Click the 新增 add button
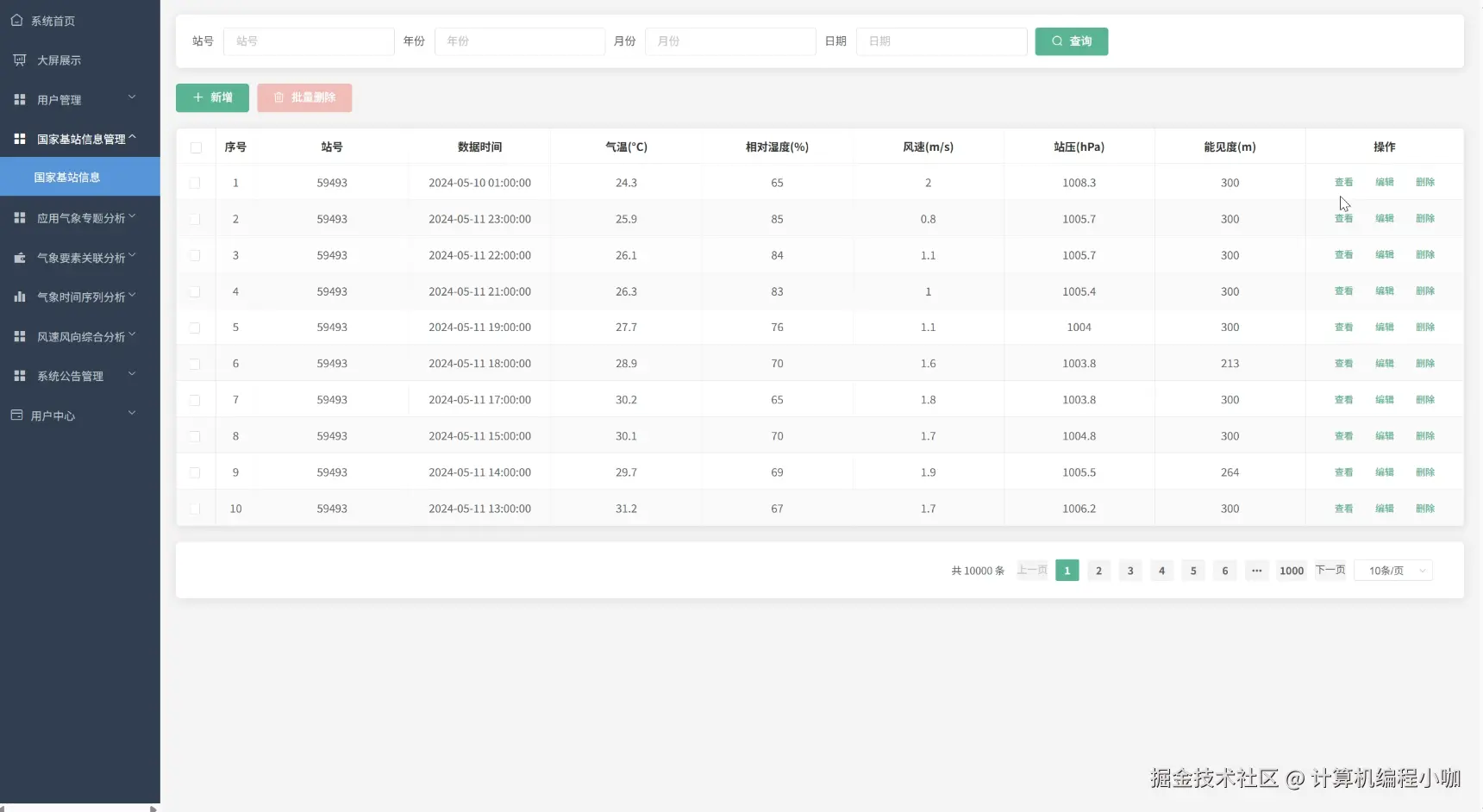Image resolution: width=1483 pixels, height=812 pixels. [212, 97]
